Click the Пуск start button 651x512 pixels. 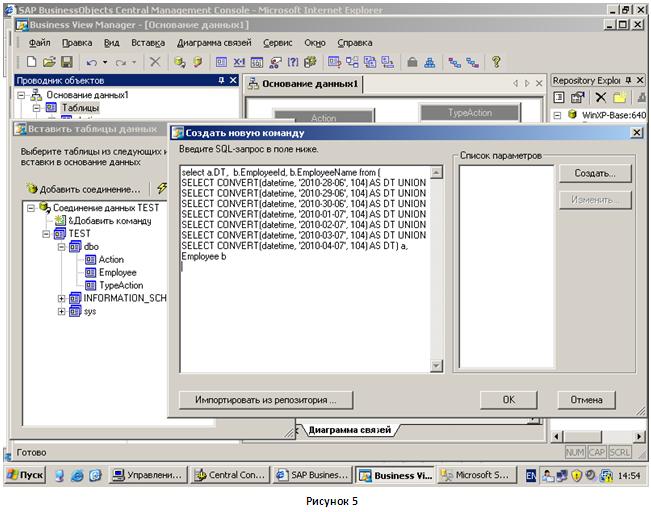click(25, 475)
